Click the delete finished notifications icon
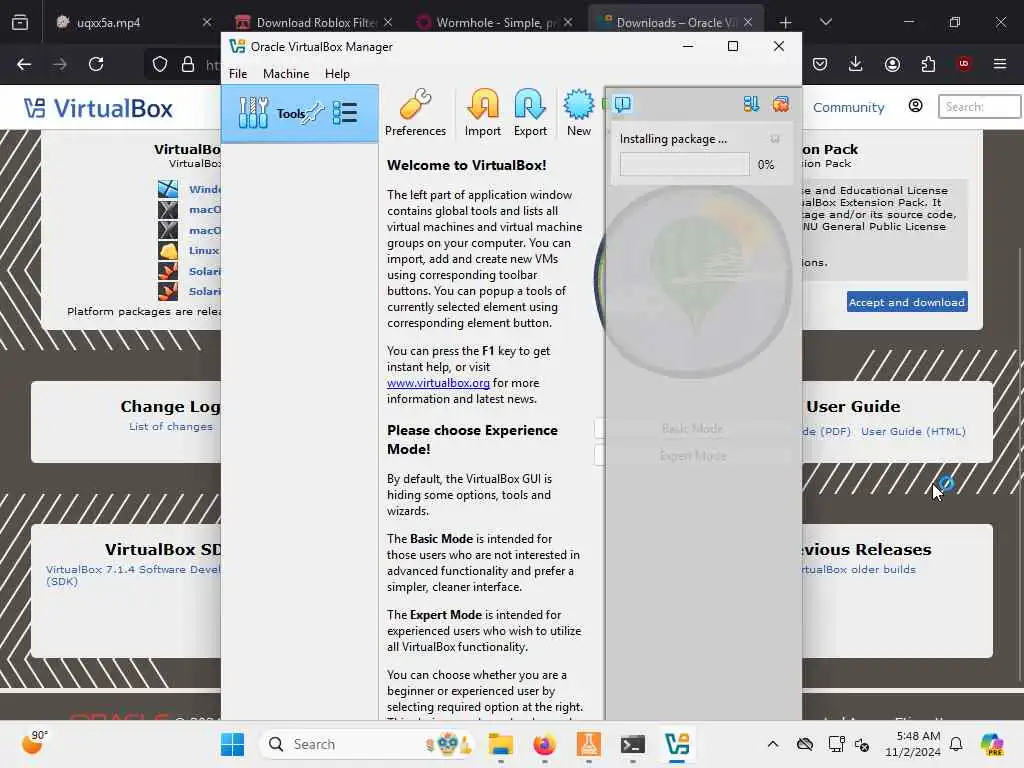 (x=780, y=104)
